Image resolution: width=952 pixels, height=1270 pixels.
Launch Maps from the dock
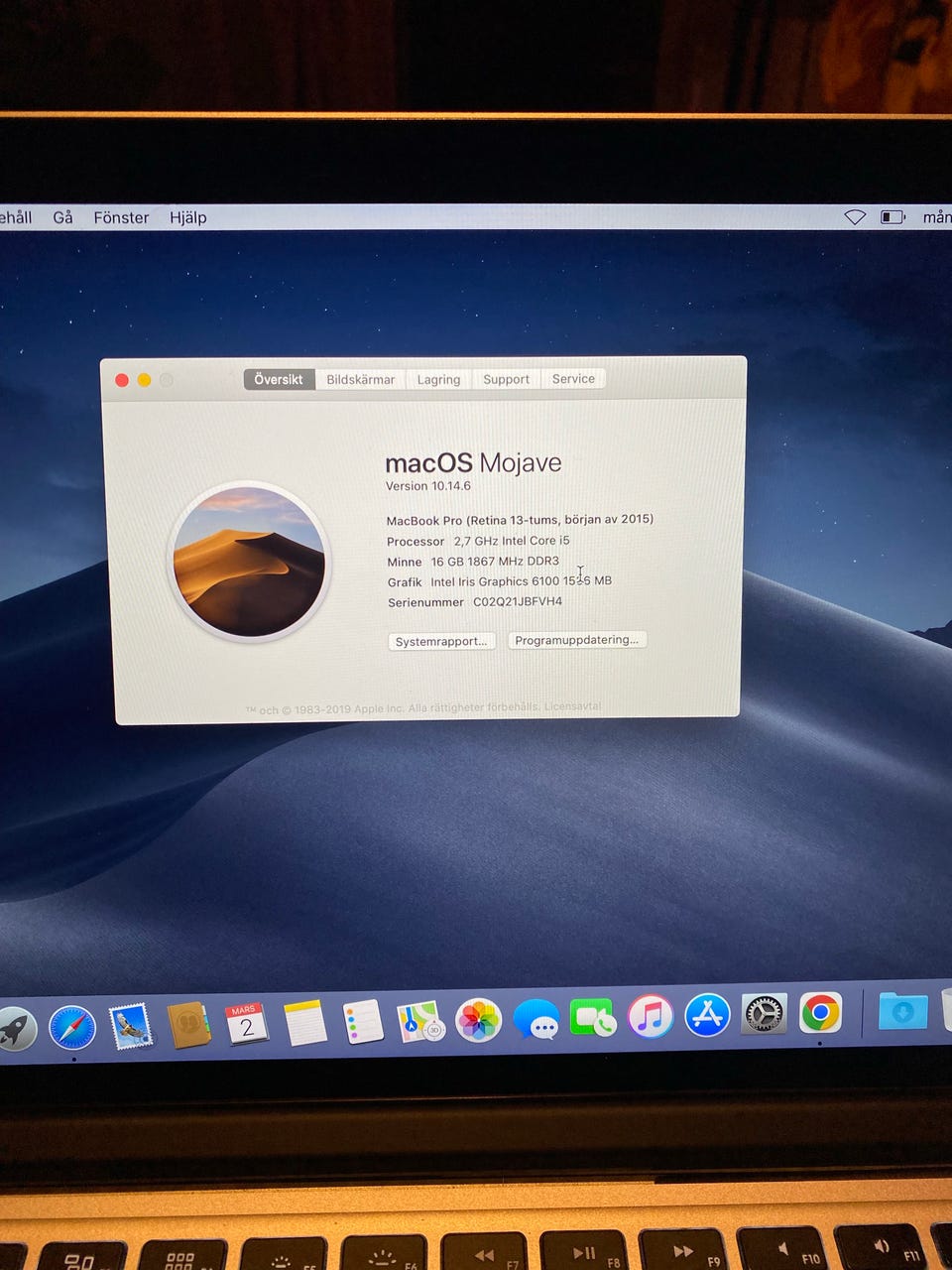coord(419,1021)
